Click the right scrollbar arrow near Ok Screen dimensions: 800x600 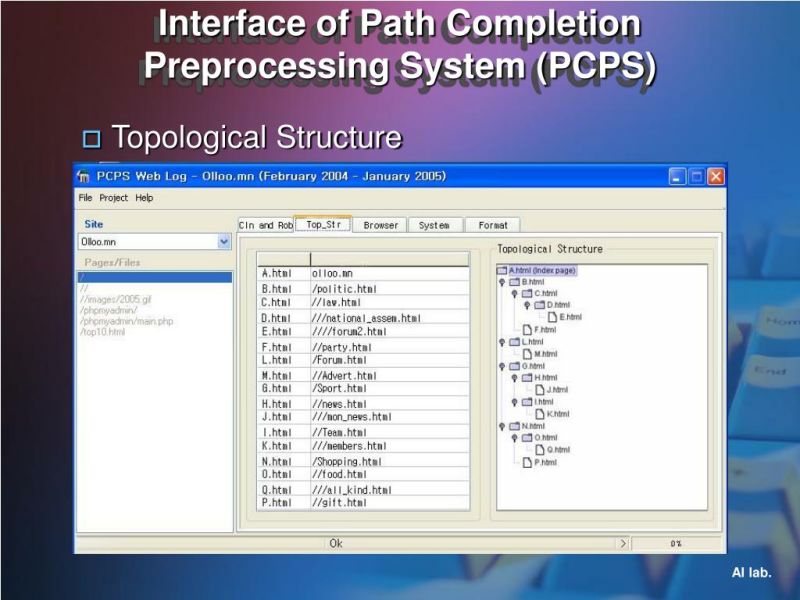click(x=623, y=543)
